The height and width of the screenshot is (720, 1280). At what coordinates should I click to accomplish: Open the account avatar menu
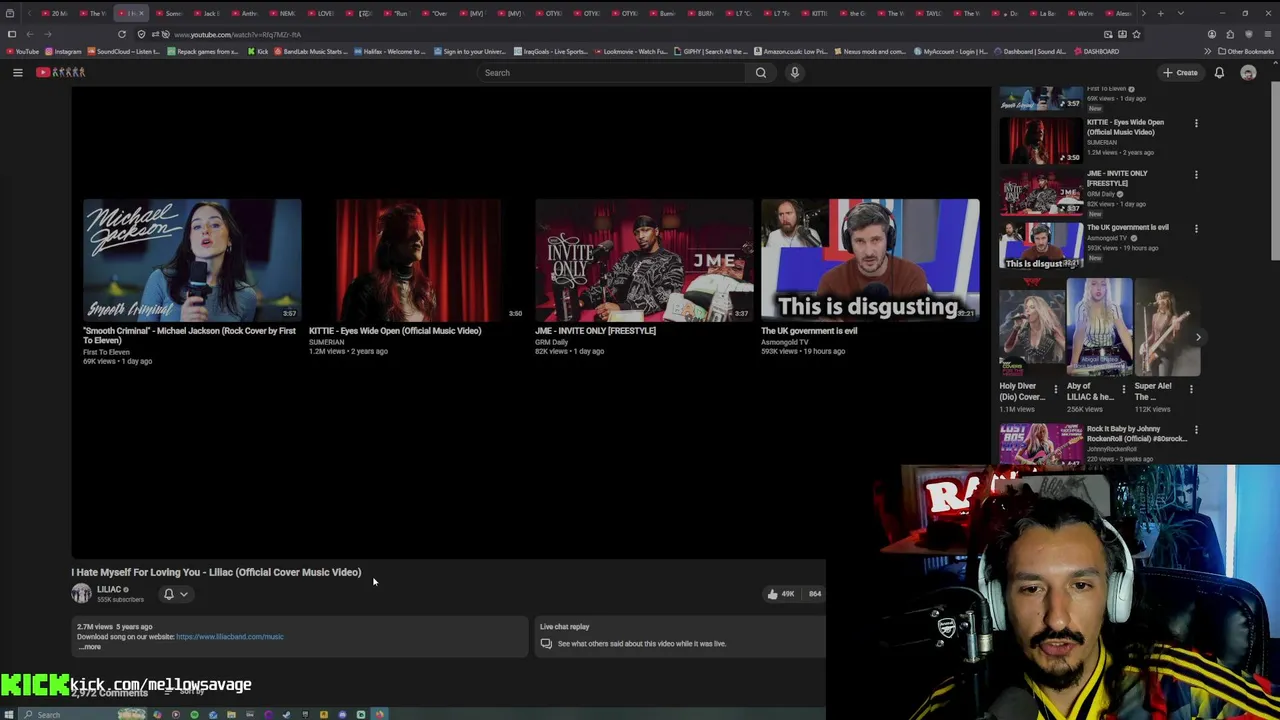pyautogui.click(x=1248, y=72)
